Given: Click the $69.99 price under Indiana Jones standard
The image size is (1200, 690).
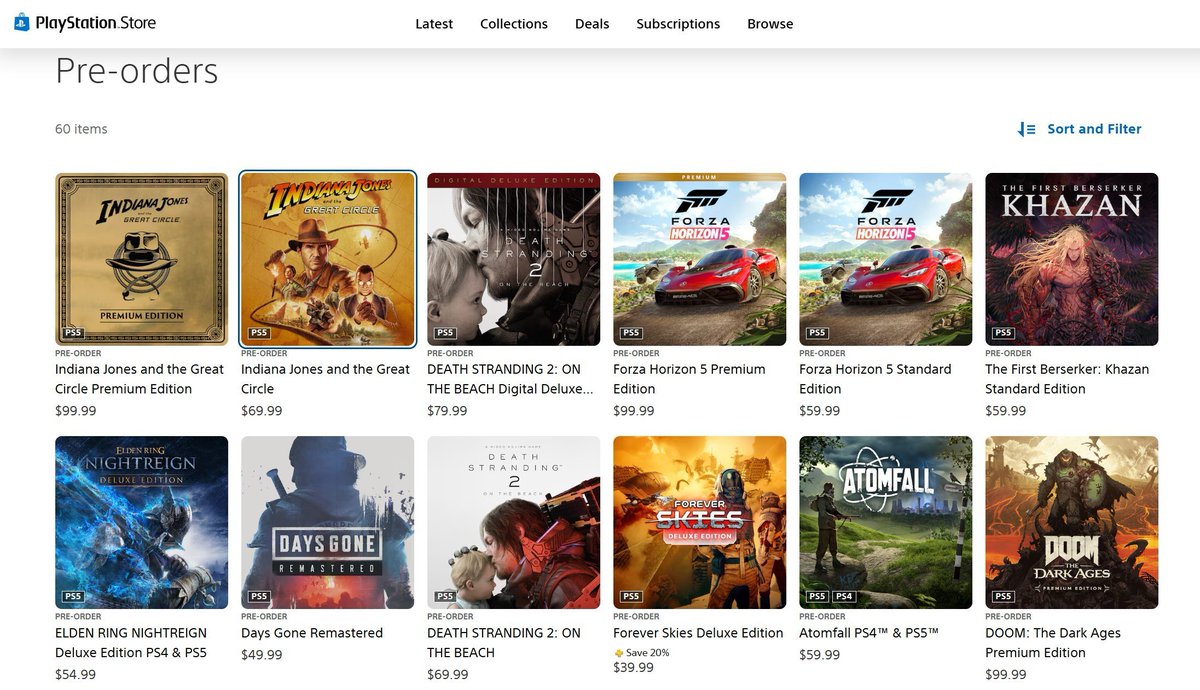Looking at the screenshot, I should [x=262, y=411].
